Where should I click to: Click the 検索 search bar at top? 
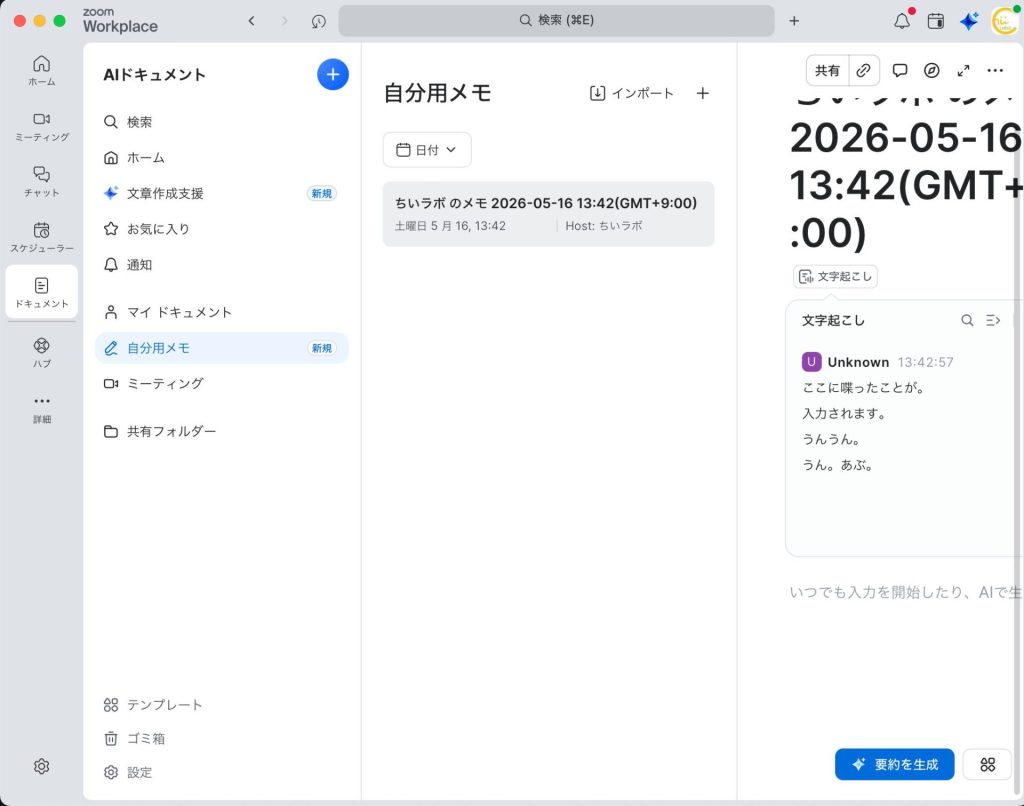coord(556,20)
